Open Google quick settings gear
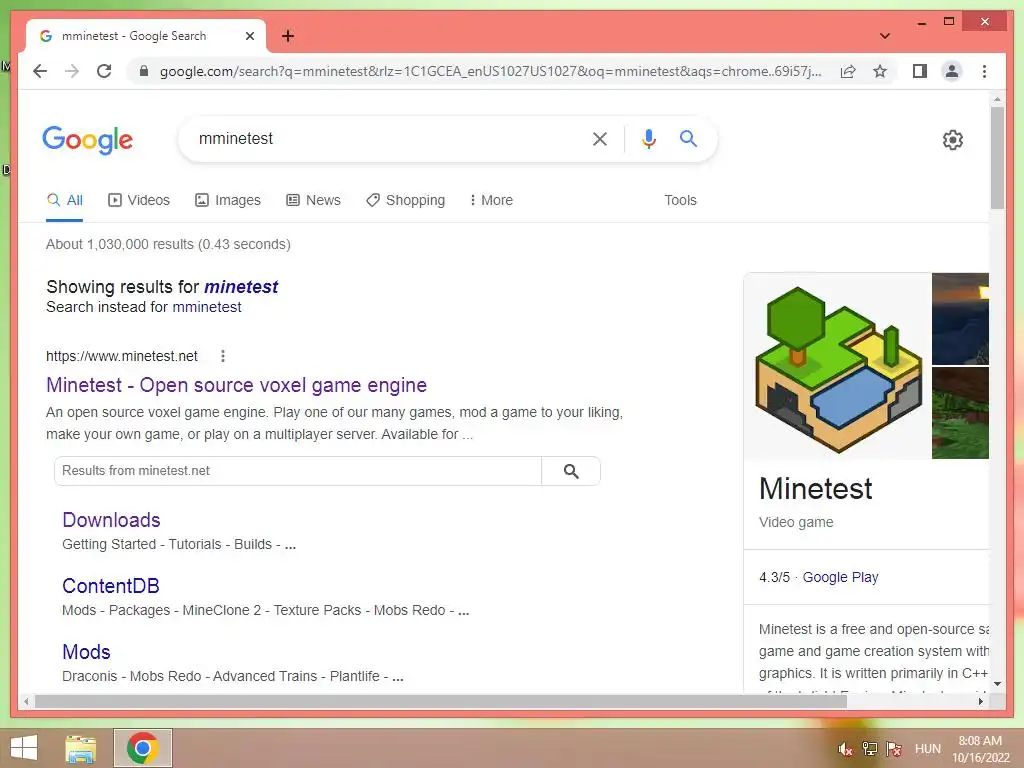Screen dimensions: 1024x768 click(953, 139)
